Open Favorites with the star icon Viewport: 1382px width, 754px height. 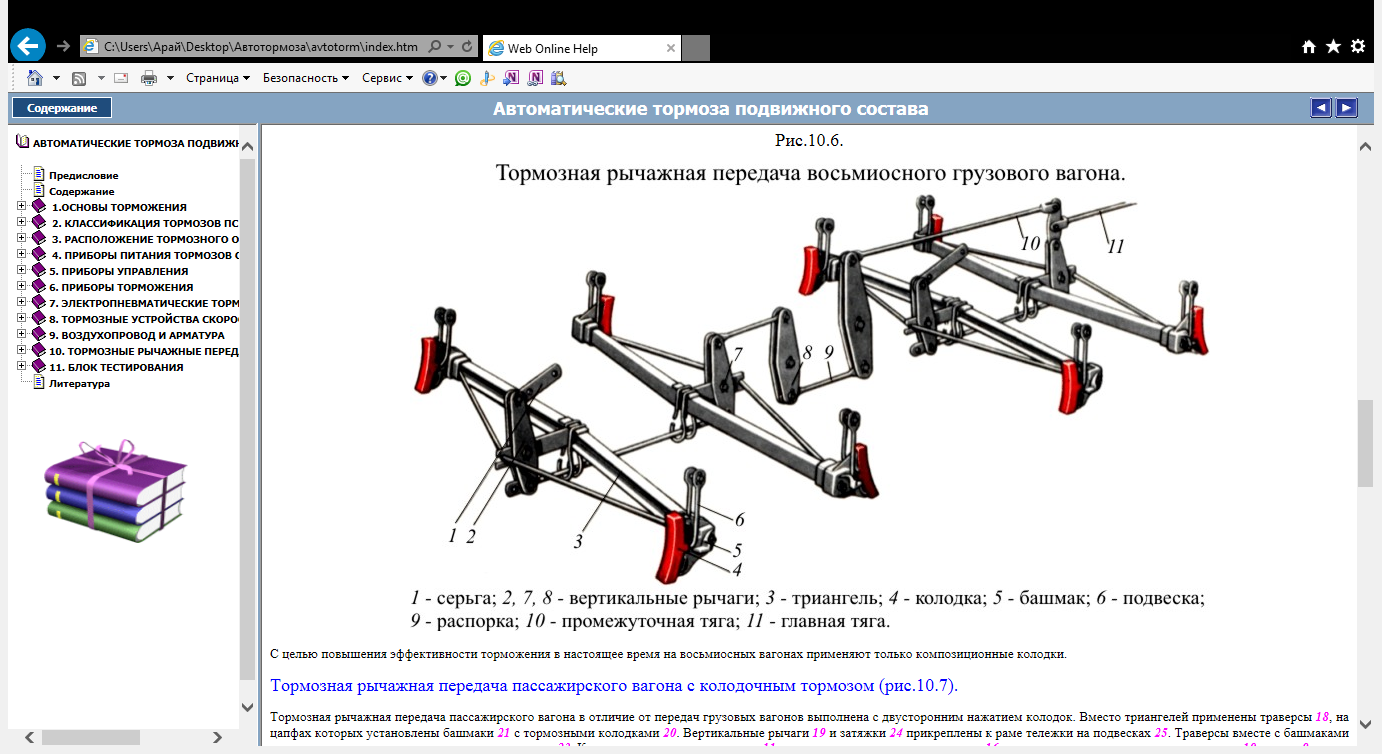(x=1333, y=46)
